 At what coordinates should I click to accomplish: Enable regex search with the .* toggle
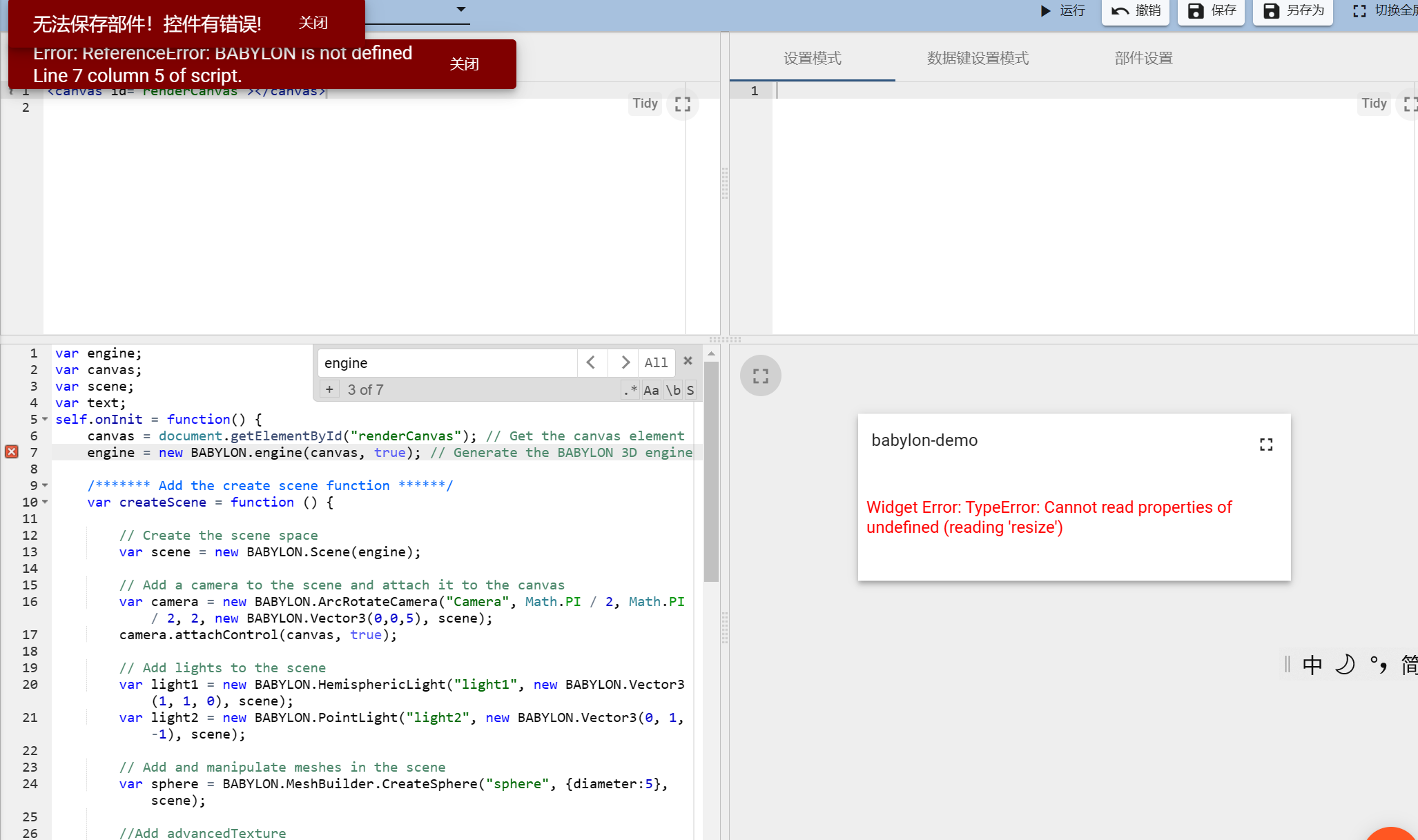[629, 389]
